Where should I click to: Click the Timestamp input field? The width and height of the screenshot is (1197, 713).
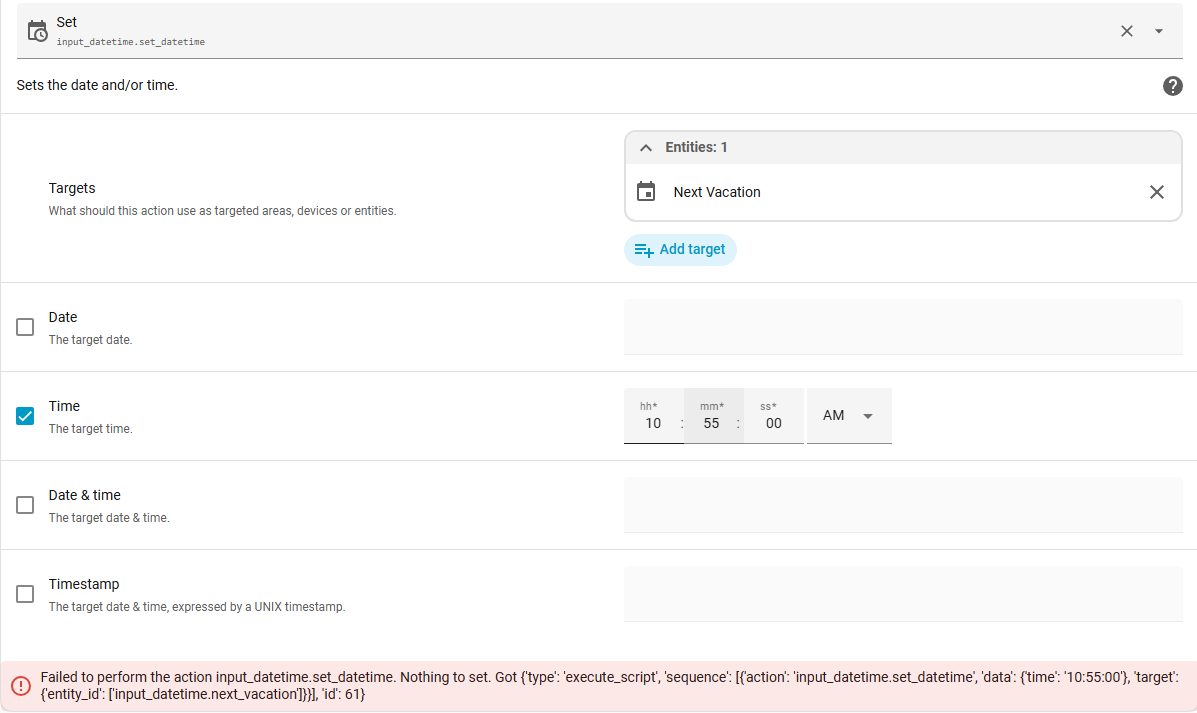902,594
